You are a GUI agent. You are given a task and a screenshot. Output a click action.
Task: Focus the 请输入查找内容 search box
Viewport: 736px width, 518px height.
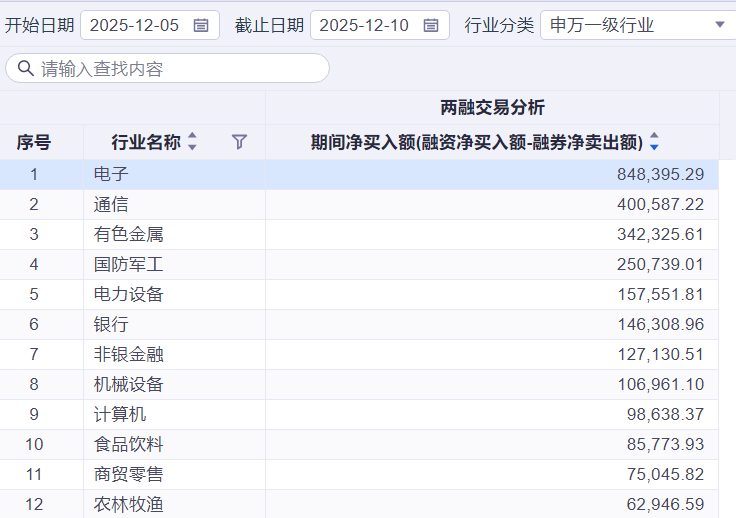[168, 69]
